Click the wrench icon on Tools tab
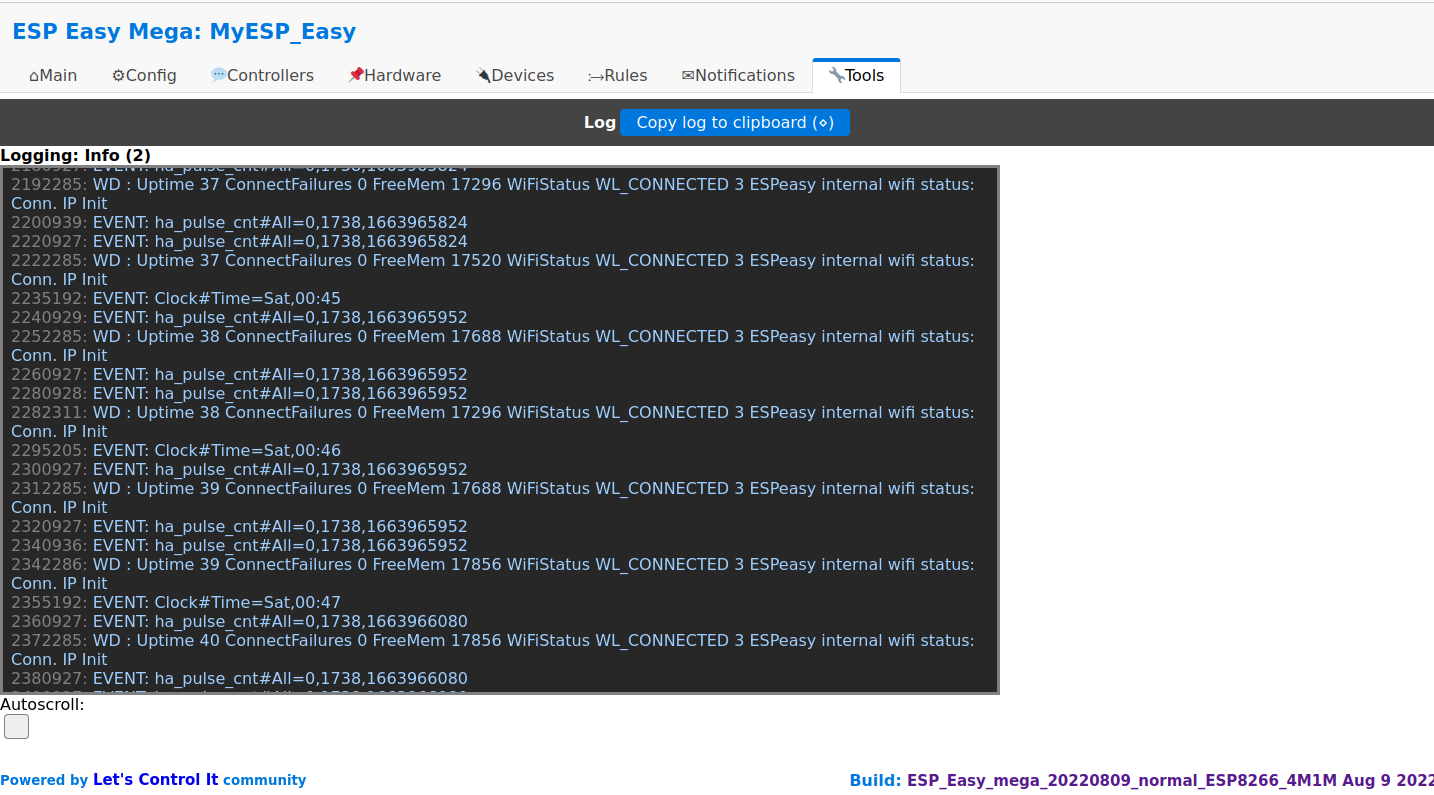1434x795 pixels. tap(836, 76)
